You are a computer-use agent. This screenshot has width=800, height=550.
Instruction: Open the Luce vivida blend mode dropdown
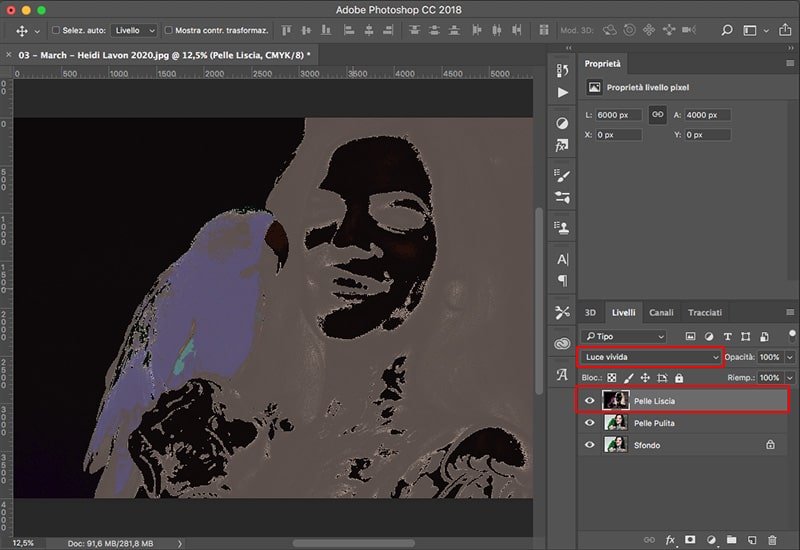650,357
